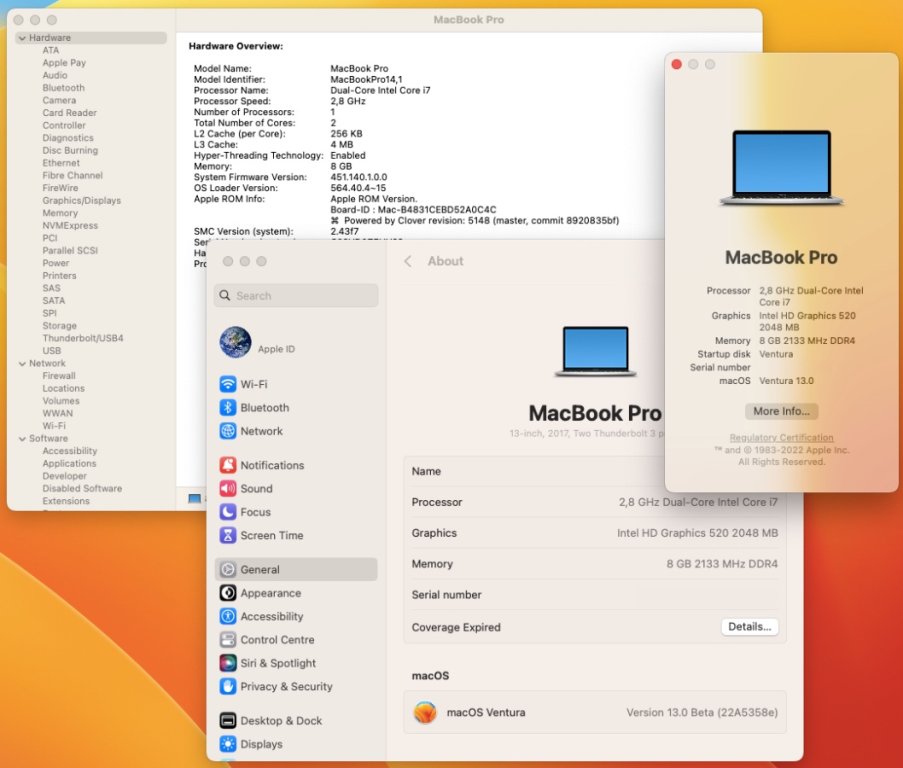Open the Regulatory Certification link

[x=781, y=438]
